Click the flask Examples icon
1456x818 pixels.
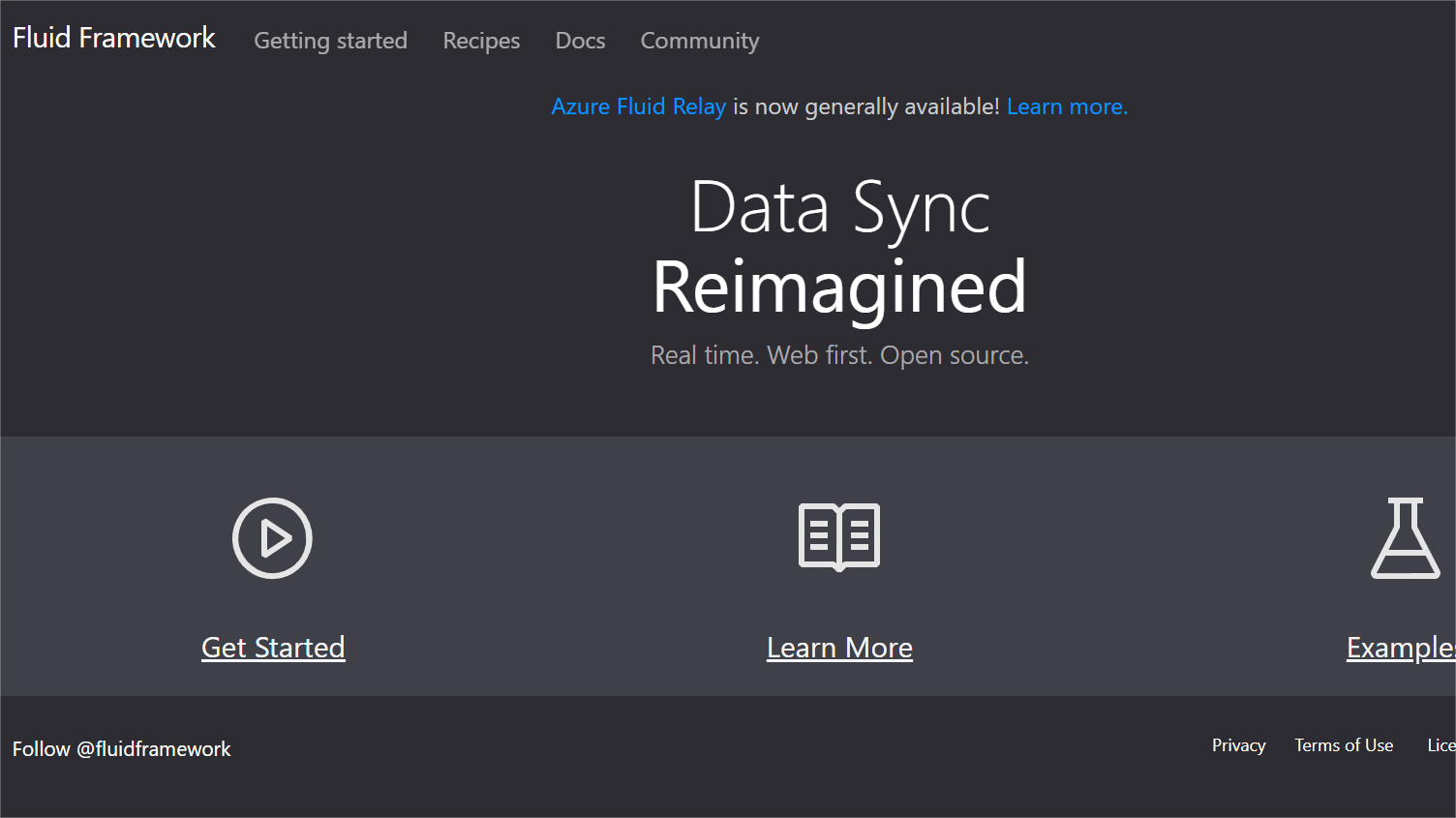(1406, 538)
